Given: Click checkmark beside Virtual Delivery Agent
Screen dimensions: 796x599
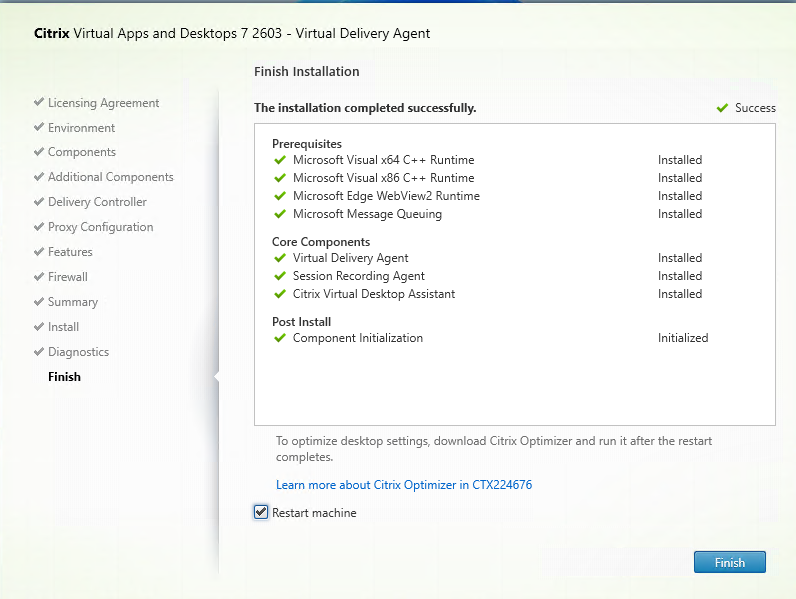Looking at the screenshot, I should pos(280,258).
